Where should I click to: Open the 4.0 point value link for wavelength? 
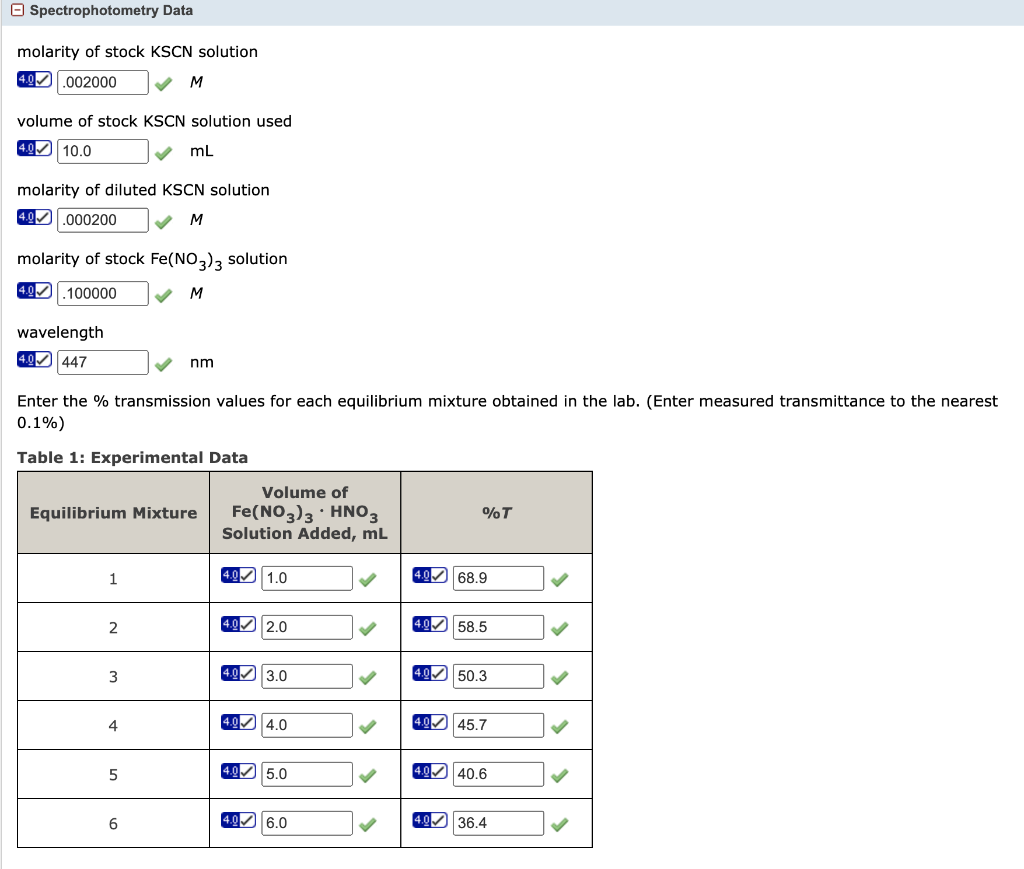(26, 361)
